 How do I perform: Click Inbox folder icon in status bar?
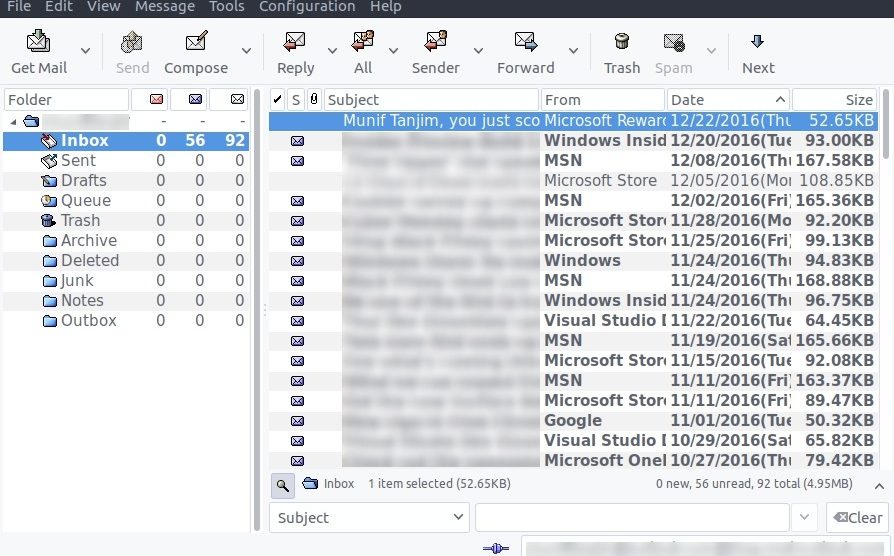pos(310,484)
